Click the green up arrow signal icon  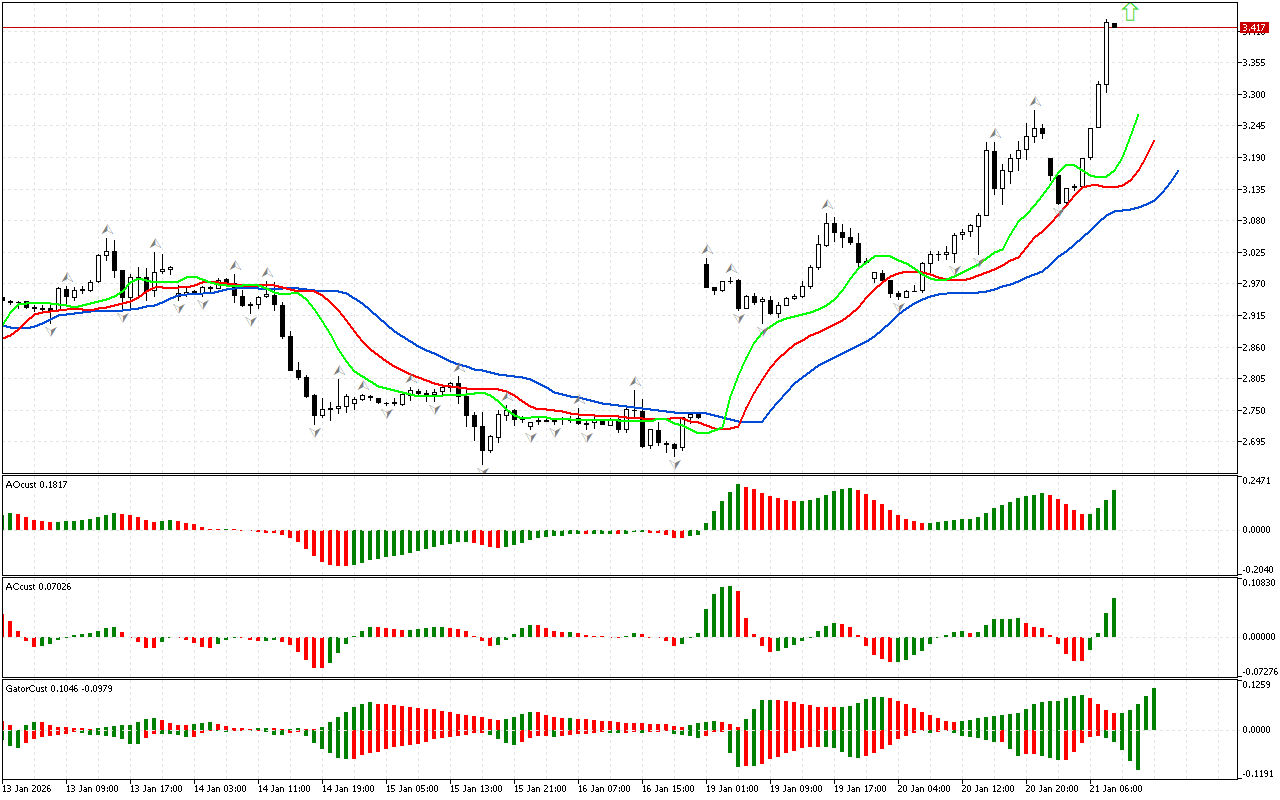click(x=1130, y=12)
